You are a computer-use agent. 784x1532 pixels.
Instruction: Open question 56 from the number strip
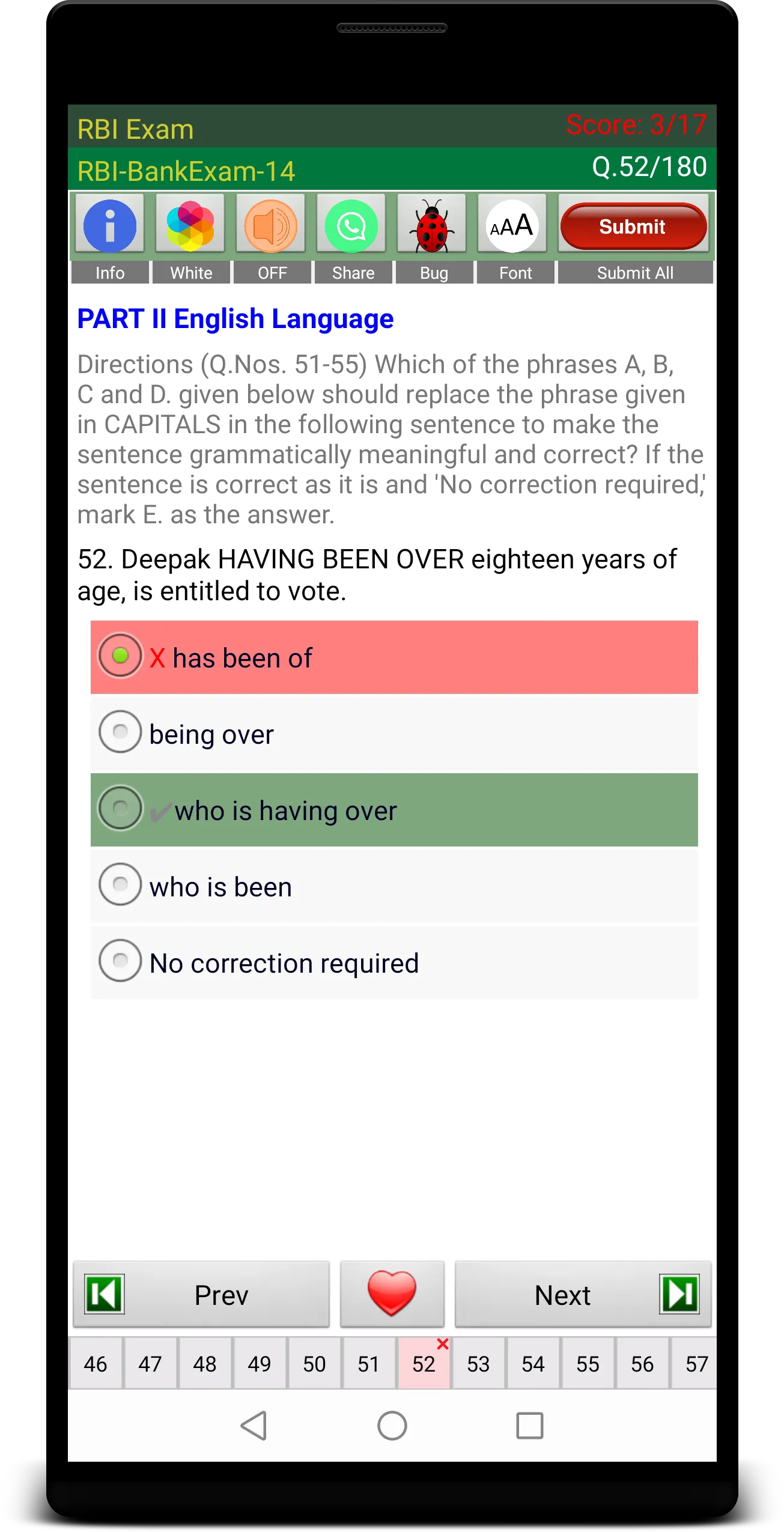click(x=642, y=1363)
